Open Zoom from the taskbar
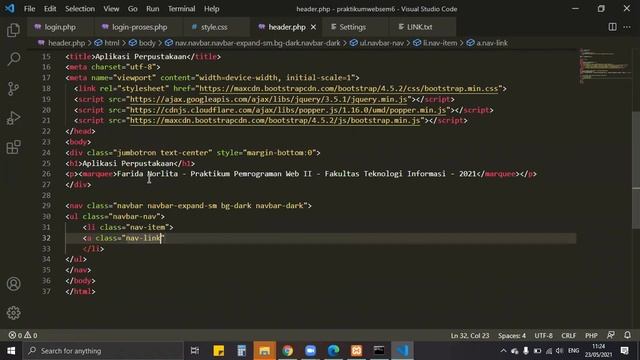Image resolution: width=640 pixels, height=360 pixels. (x=310, y=351)
